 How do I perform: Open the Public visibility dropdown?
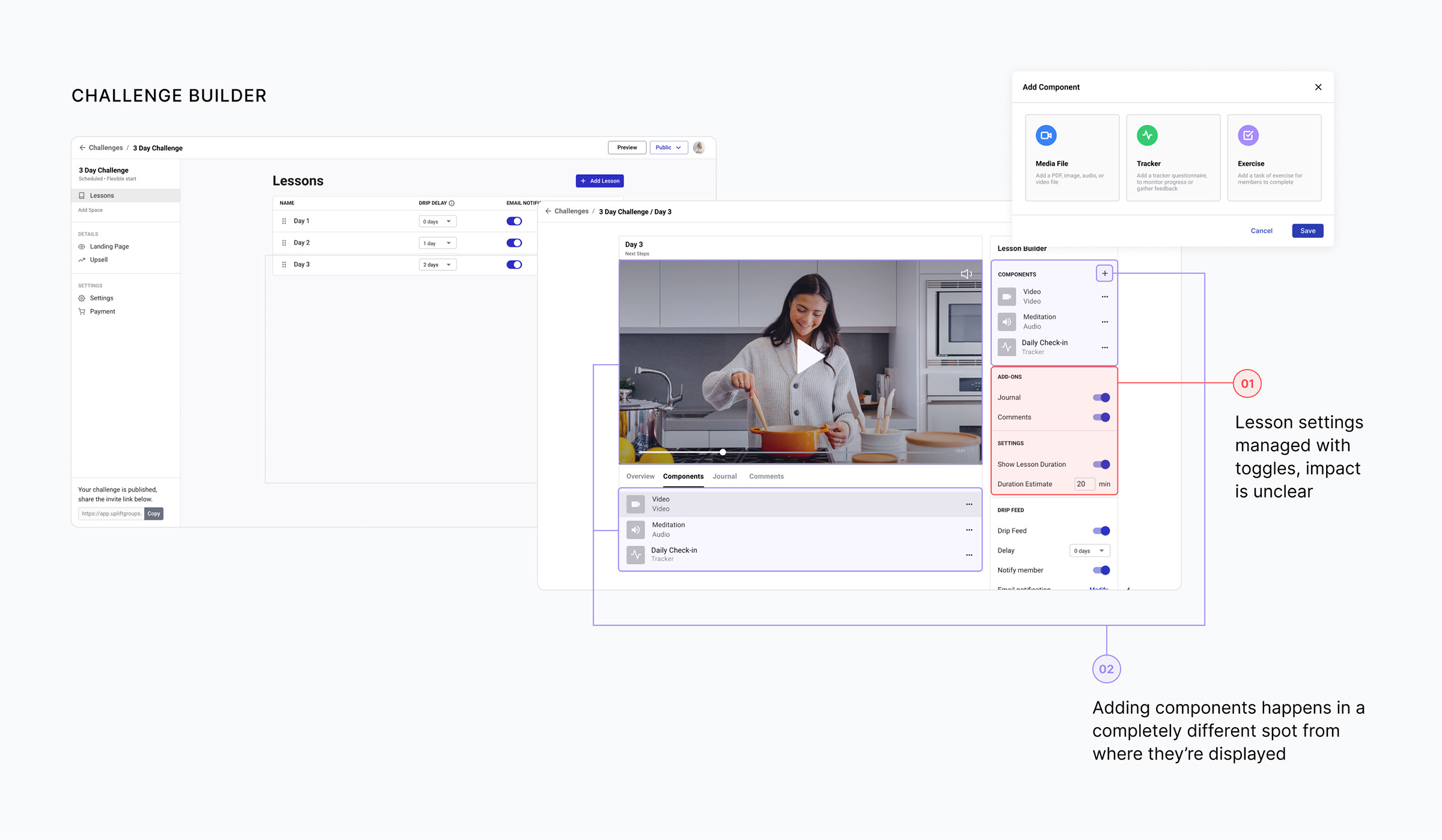point(668,148)
